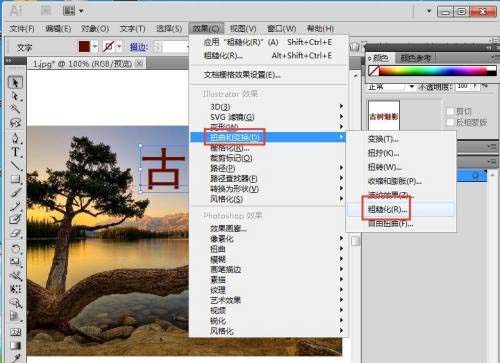This screenshot has width=500, height=363.
Task: Choose 粗糙化(R)... in the submenu
Action: [x=387, y=209]
